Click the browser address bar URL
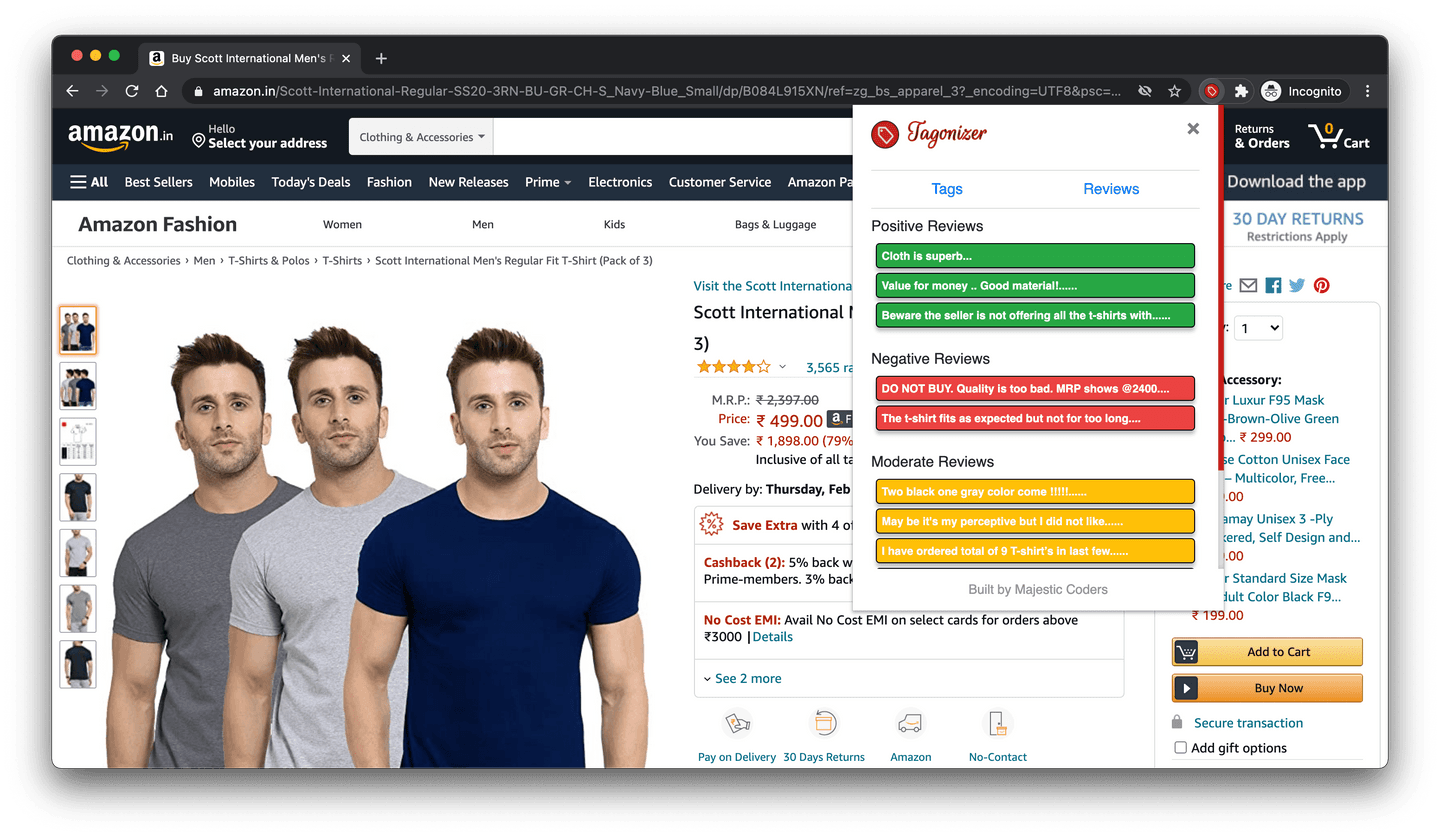The image size is (1440, 837). point(665,91)
